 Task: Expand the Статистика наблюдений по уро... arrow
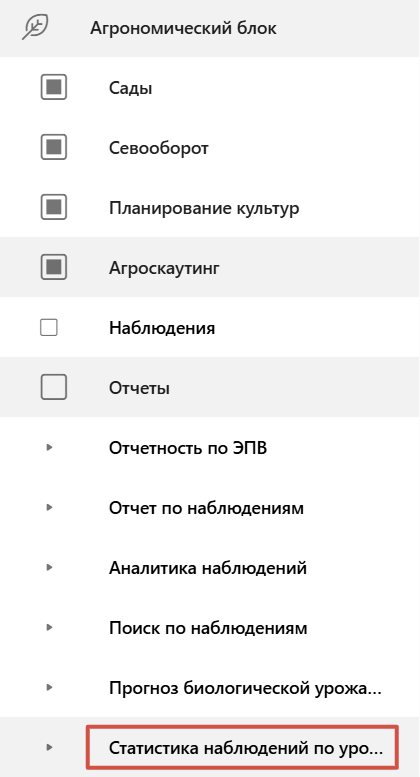click(x=49, y=747)
